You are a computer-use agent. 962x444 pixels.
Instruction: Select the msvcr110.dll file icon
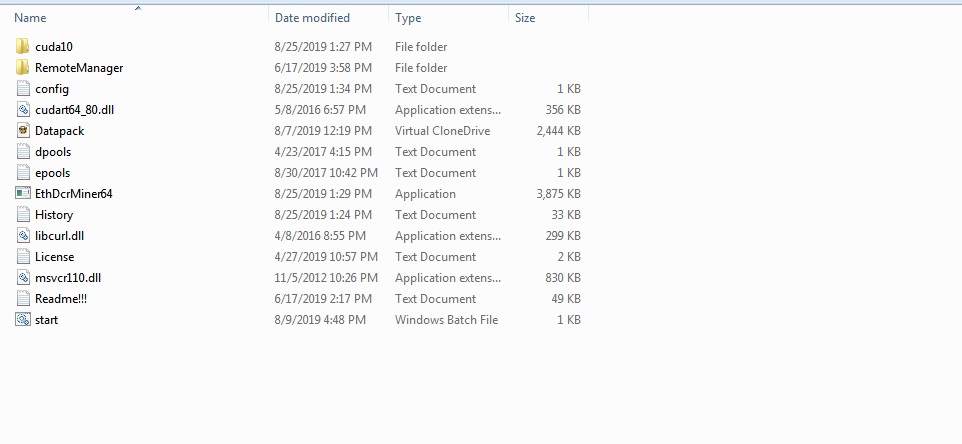[x=23, y=278]
